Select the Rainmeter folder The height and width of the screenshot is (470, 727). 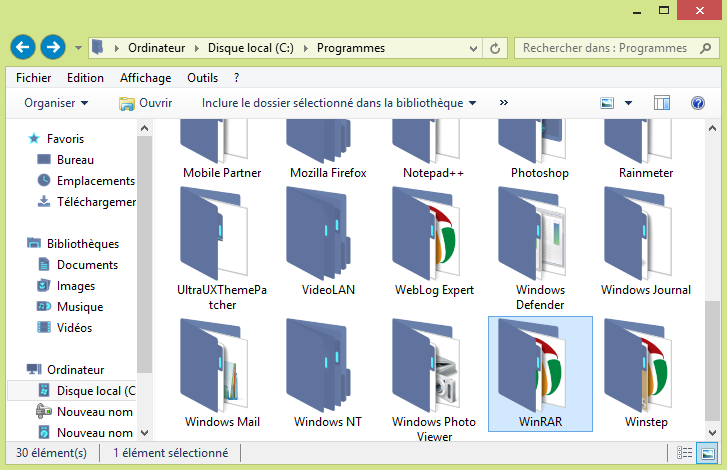(x=646, y=150)
